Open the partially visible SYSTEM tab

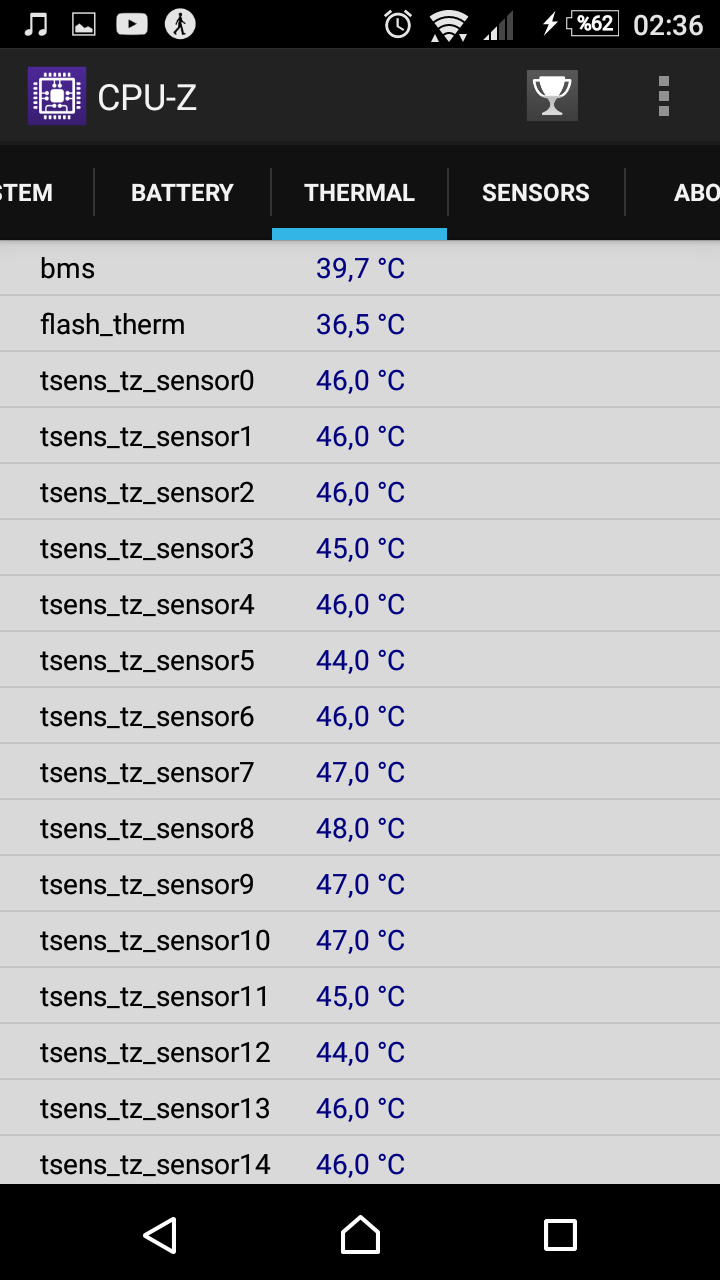point(26,193)
